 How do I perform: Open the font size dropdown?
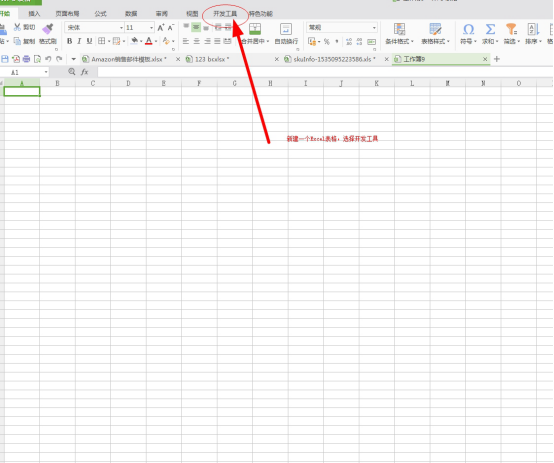(151, 28)
